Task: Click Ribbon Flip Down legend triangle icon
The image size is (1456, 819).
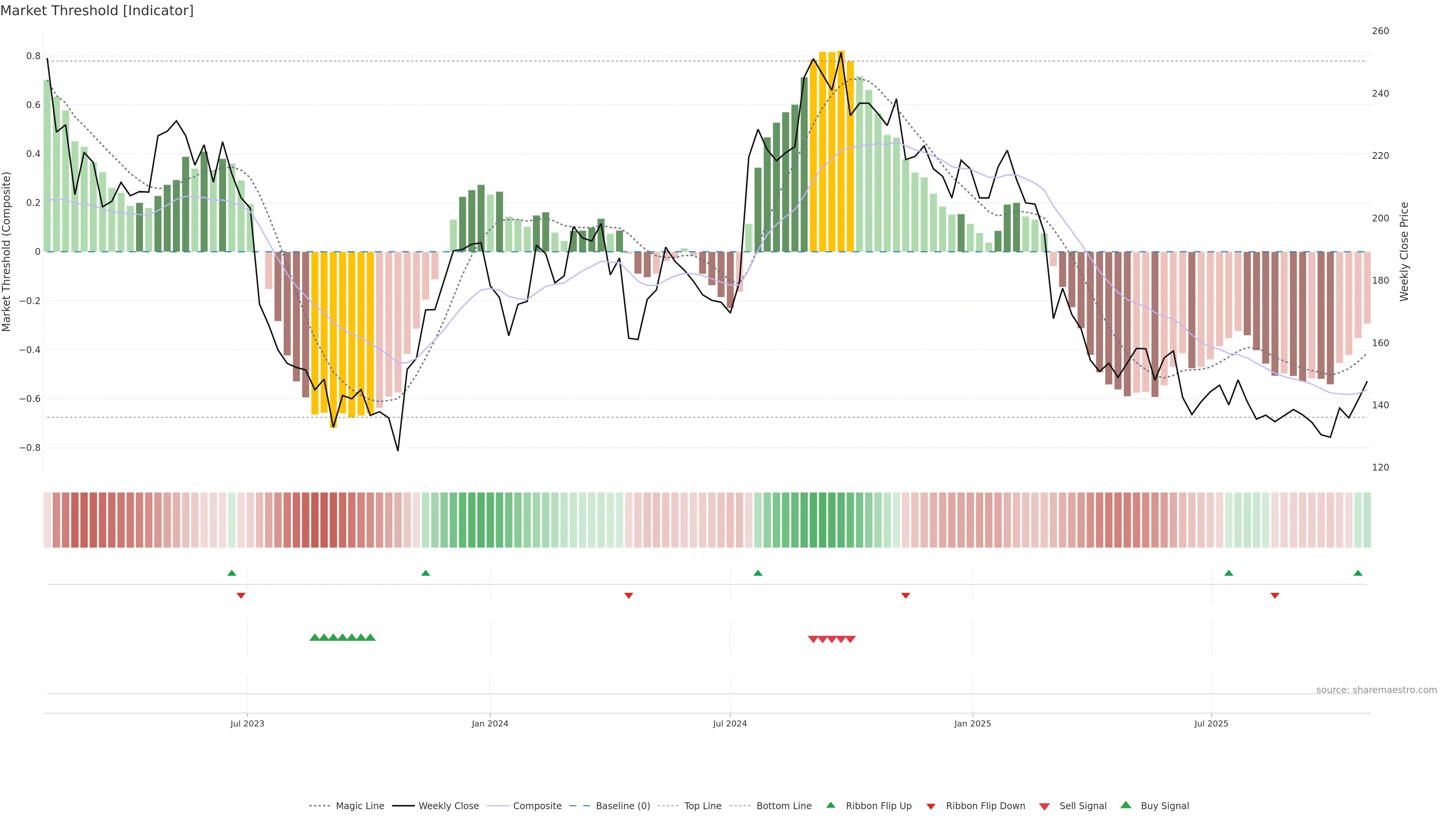Action: click(x=931, y=806)
